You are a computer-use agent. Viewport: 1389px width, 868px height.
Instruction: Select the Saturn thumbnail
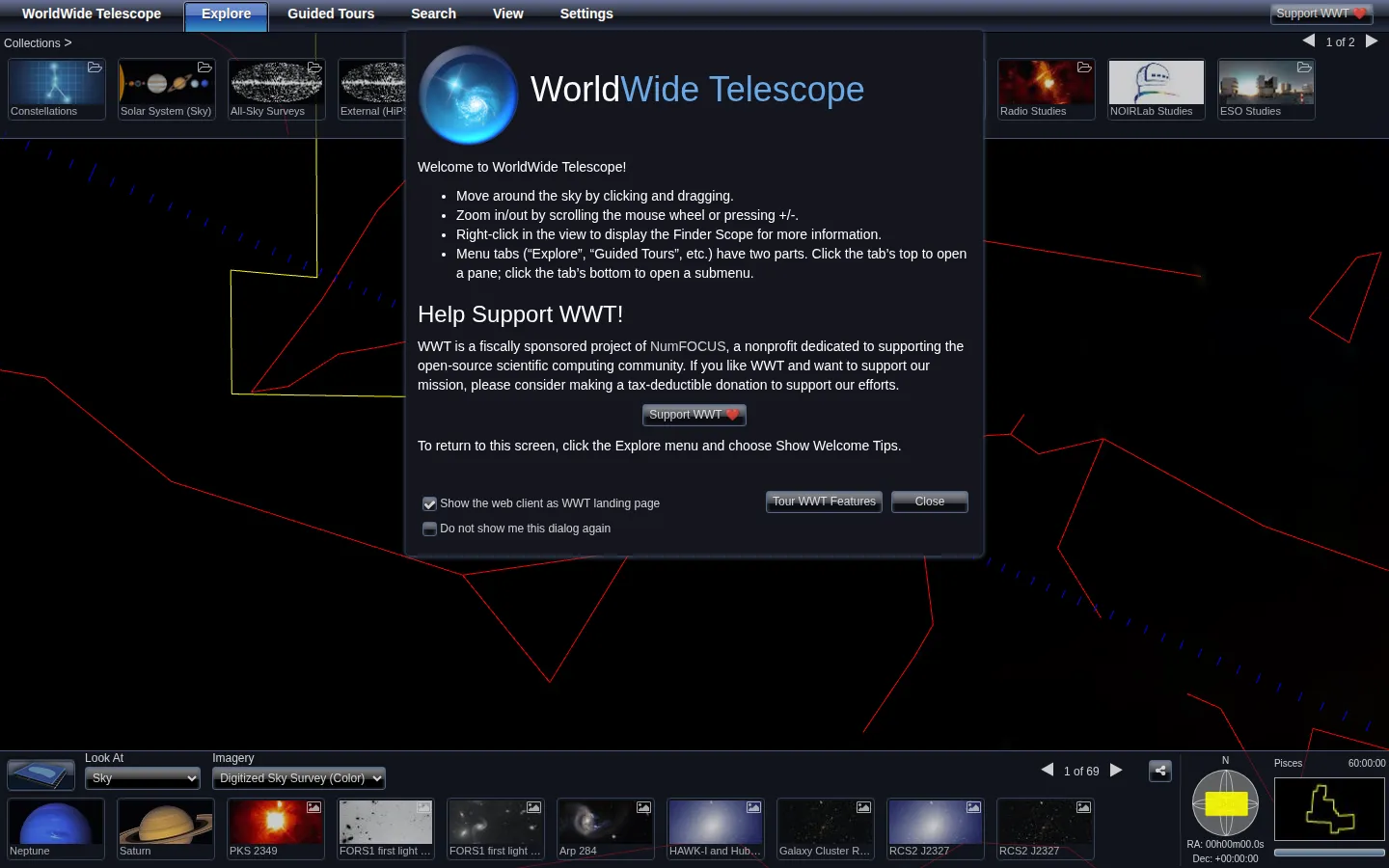point(166,828)
